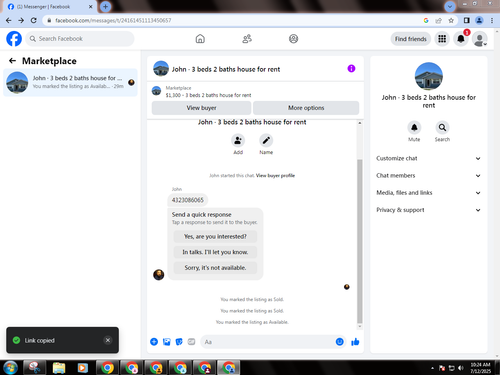Click the View buyer button
This screenshot has height=375, width=500.
point(201,108)
